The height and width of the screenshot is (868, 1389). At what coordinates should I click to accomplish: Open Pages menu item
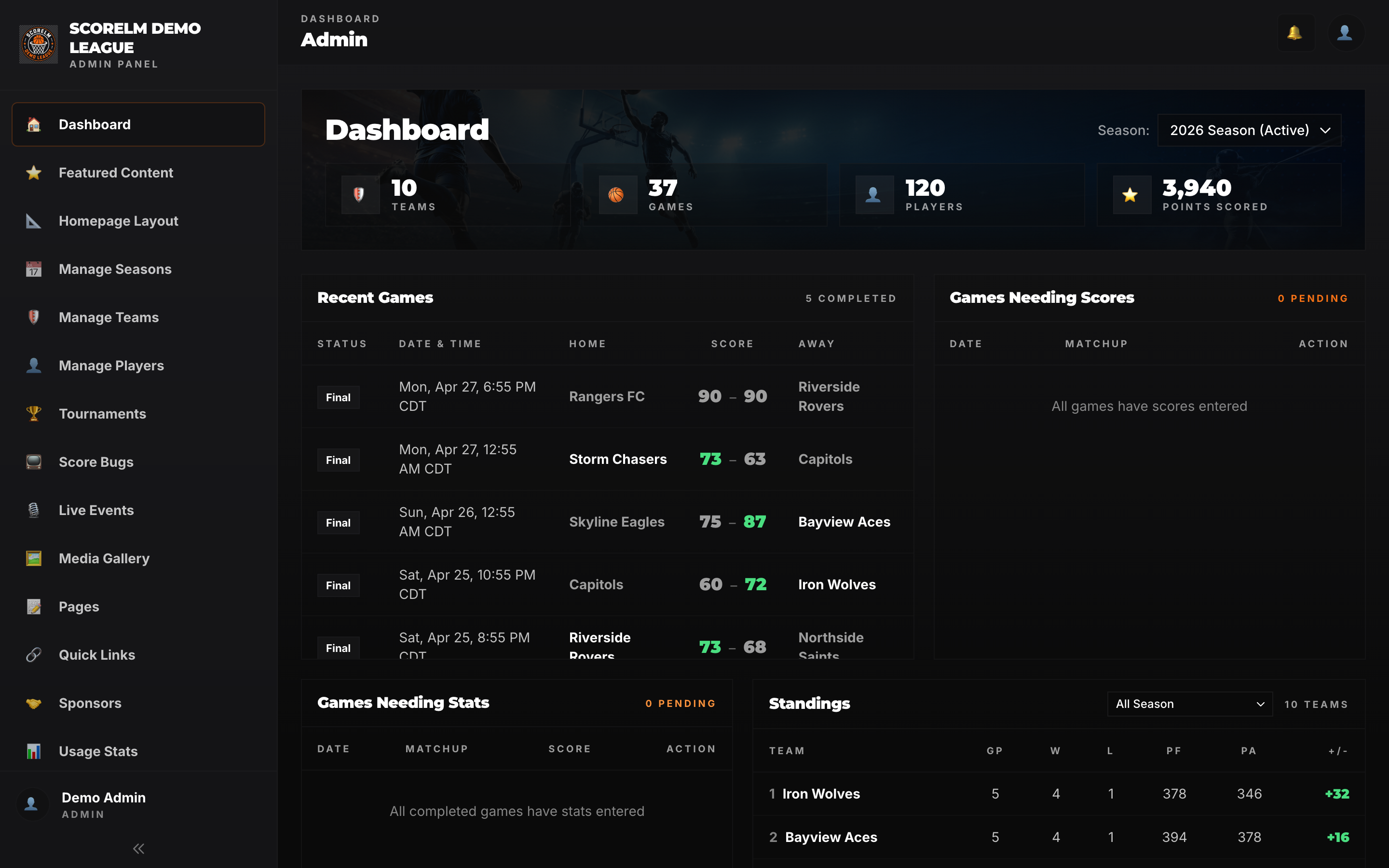[x=138, y=607]
